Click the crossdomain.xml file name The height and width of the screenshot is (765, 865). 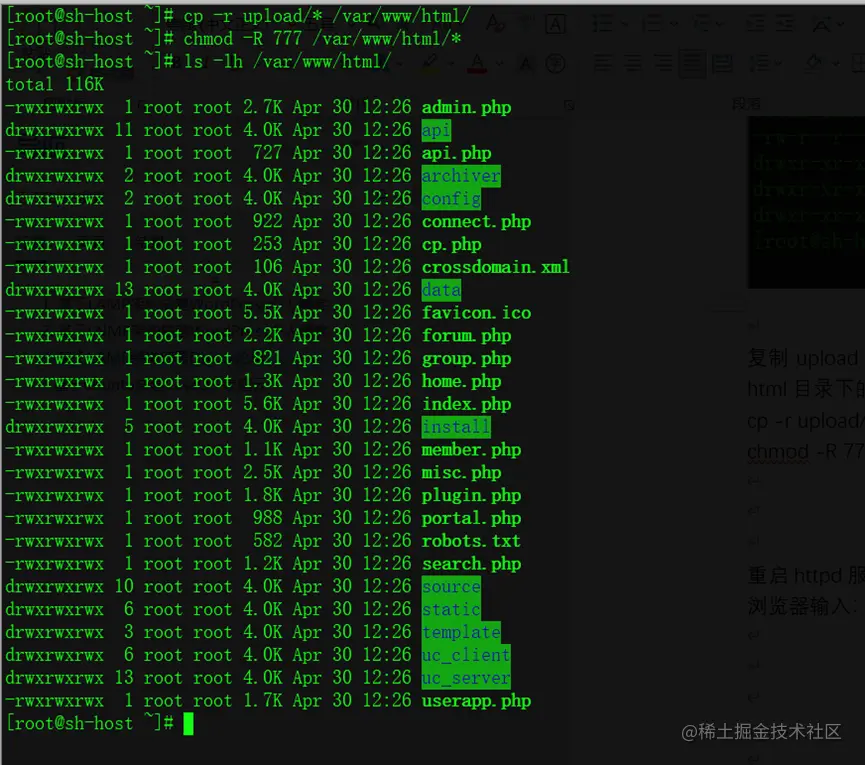pos(495,268)
